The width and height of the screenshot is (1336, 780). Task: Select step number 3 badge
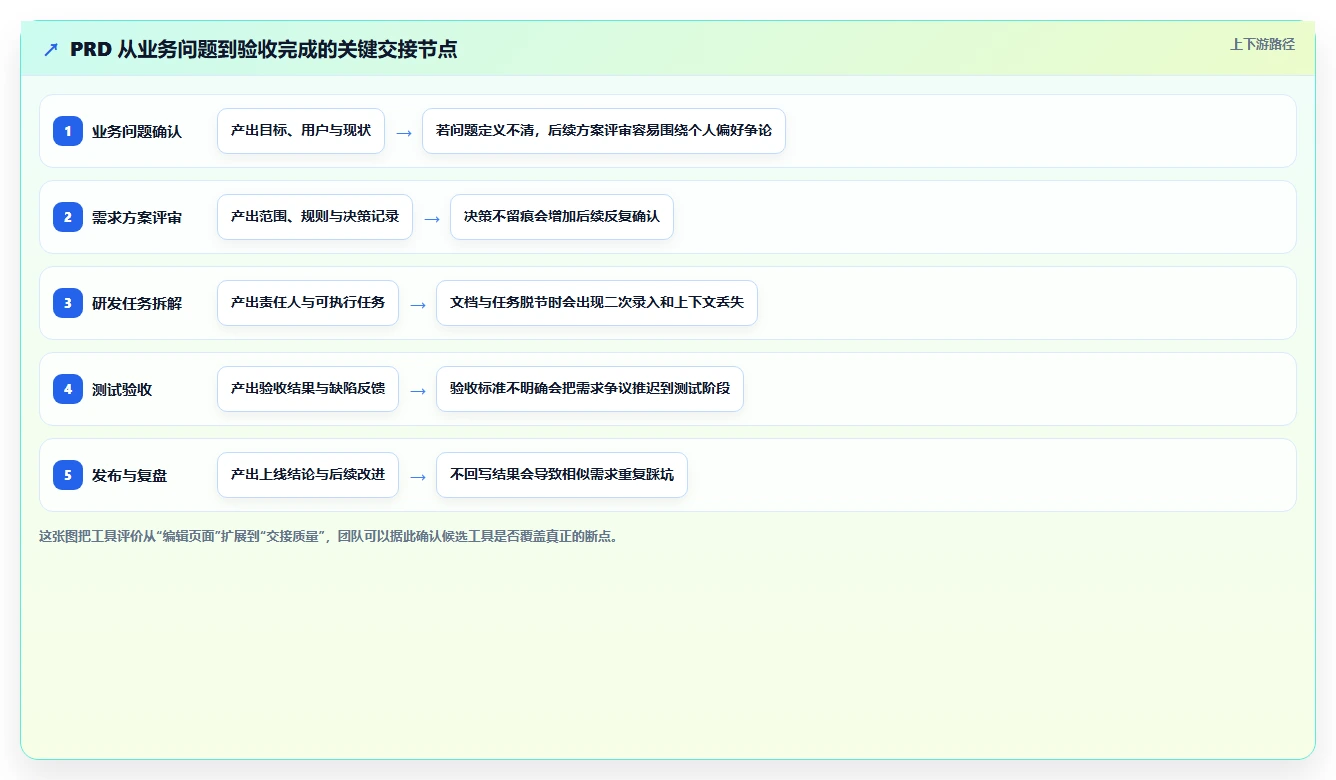(68, 303)
